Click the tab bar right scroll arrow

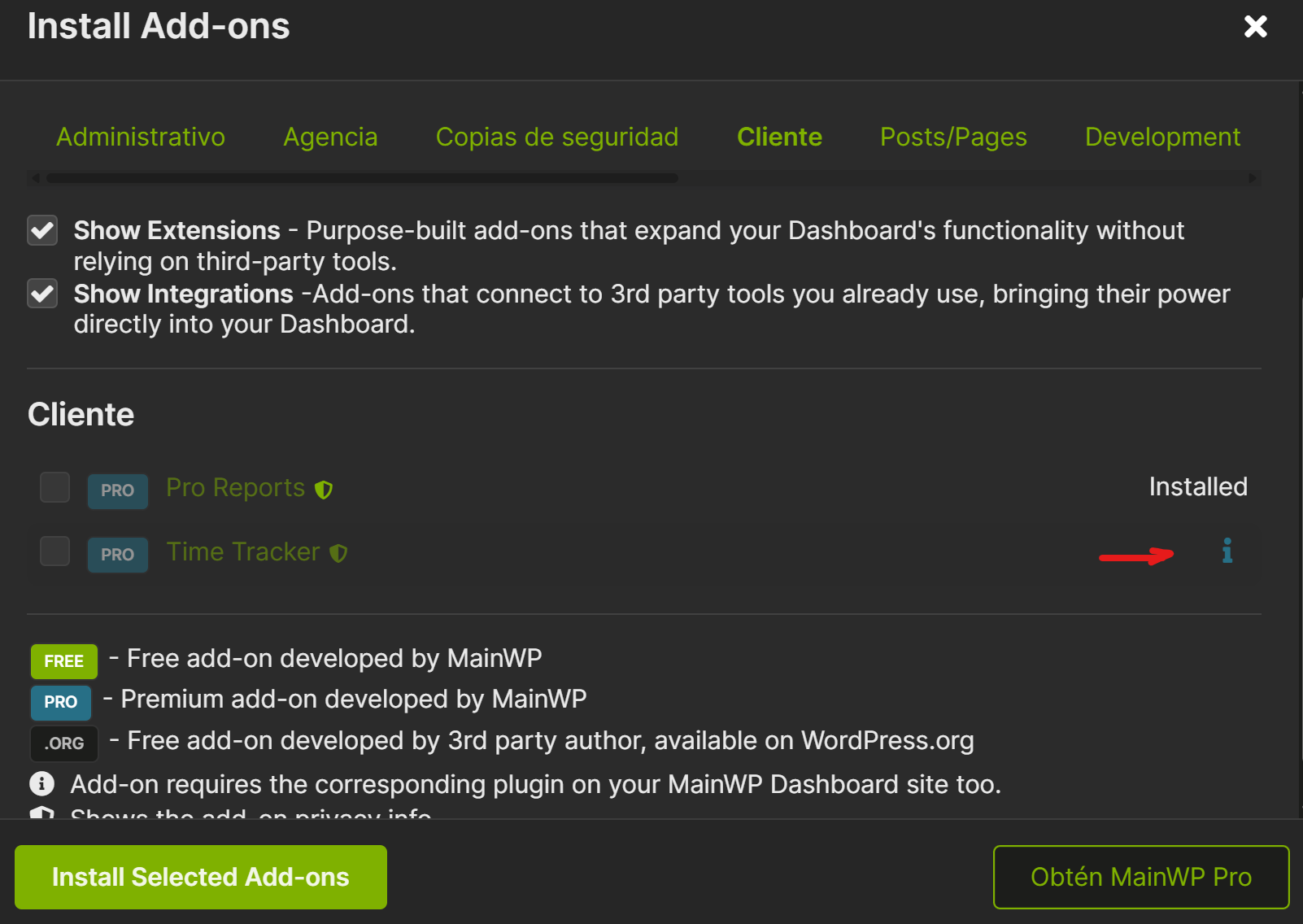click(x=1253, y=178)
